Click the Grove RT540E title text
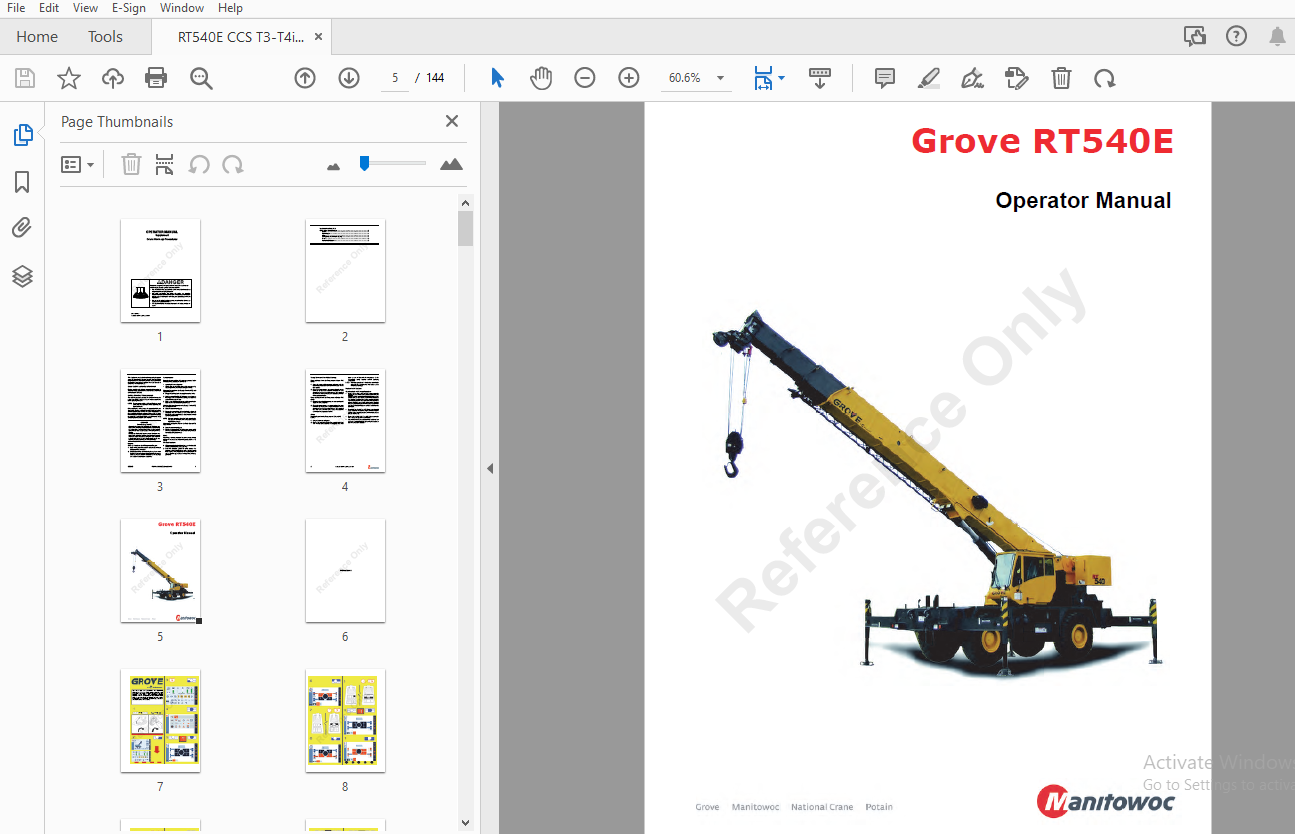Viewport: 1295px width, 834px height. tap(1042, 141)
